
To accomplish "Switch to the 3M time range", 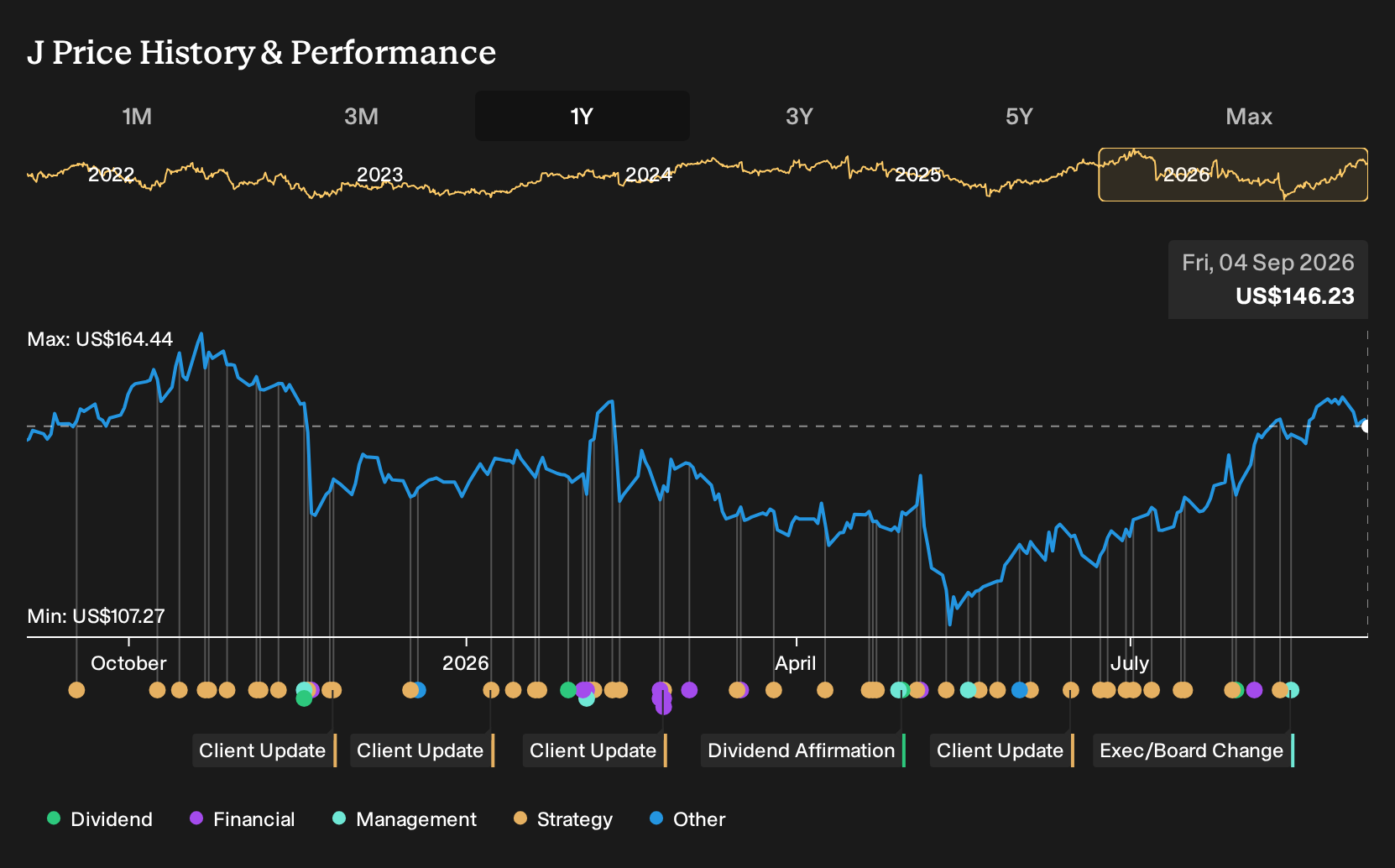I will 361,116.
